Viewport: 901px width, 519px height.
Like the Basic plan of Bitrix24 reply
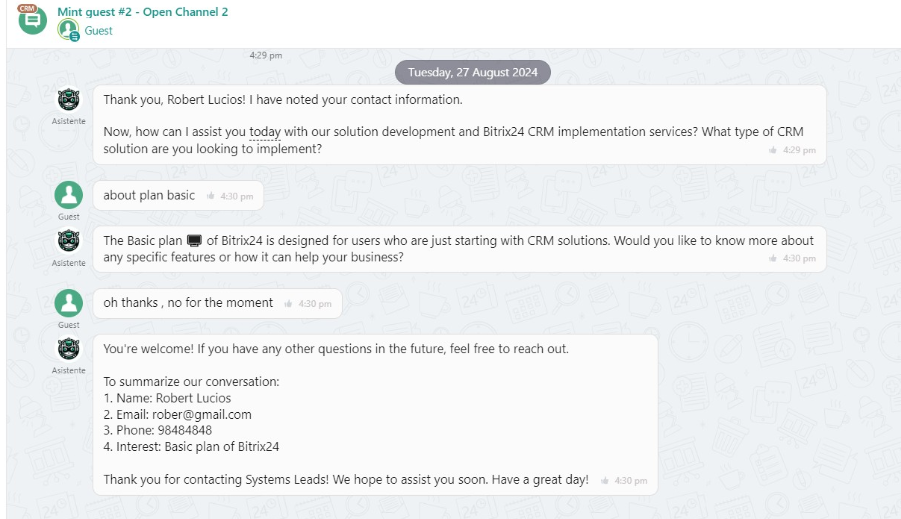(x=773, y=259)
